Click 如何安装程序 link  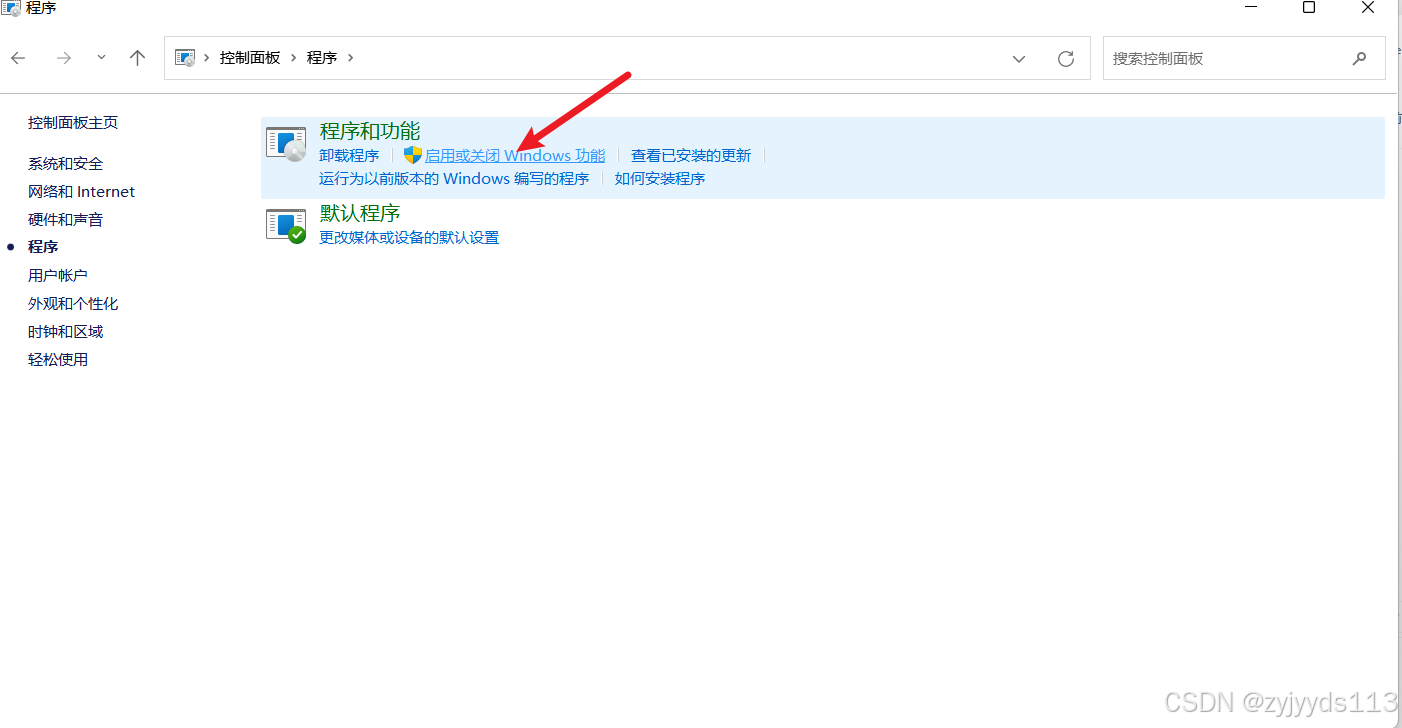[660, 178]
